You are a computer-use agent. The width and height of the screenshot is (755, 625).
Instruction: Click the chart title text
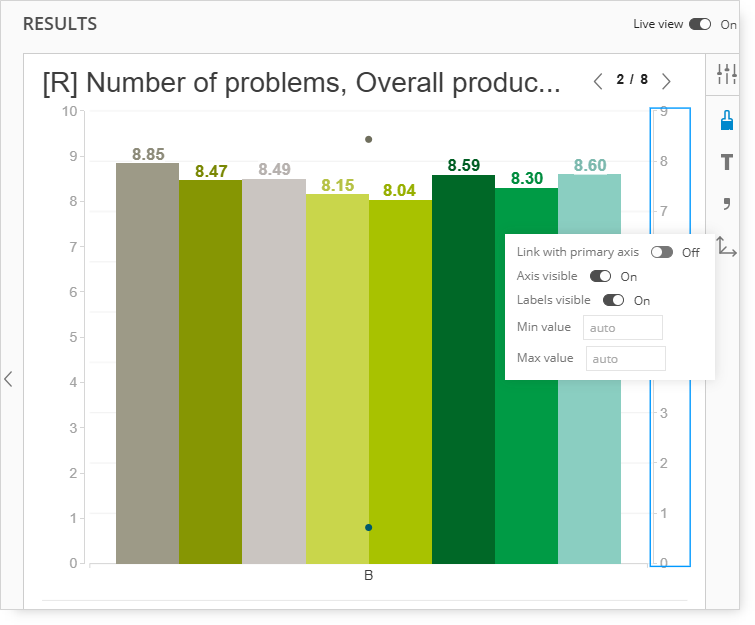click(301, 82)
